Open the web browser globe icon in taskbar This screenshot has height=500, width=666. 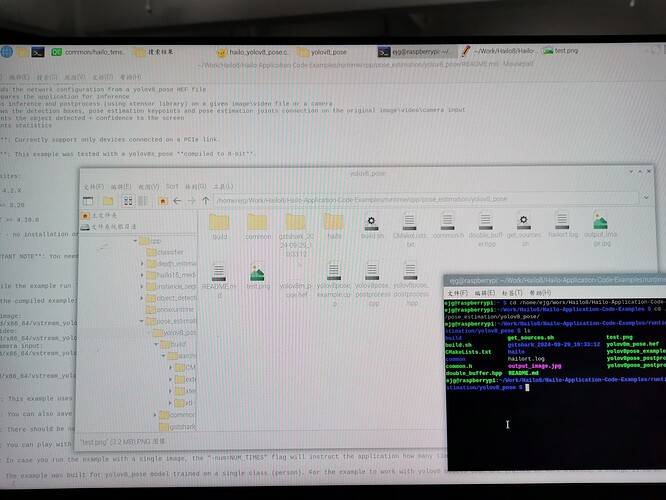[x=7, y=52]
